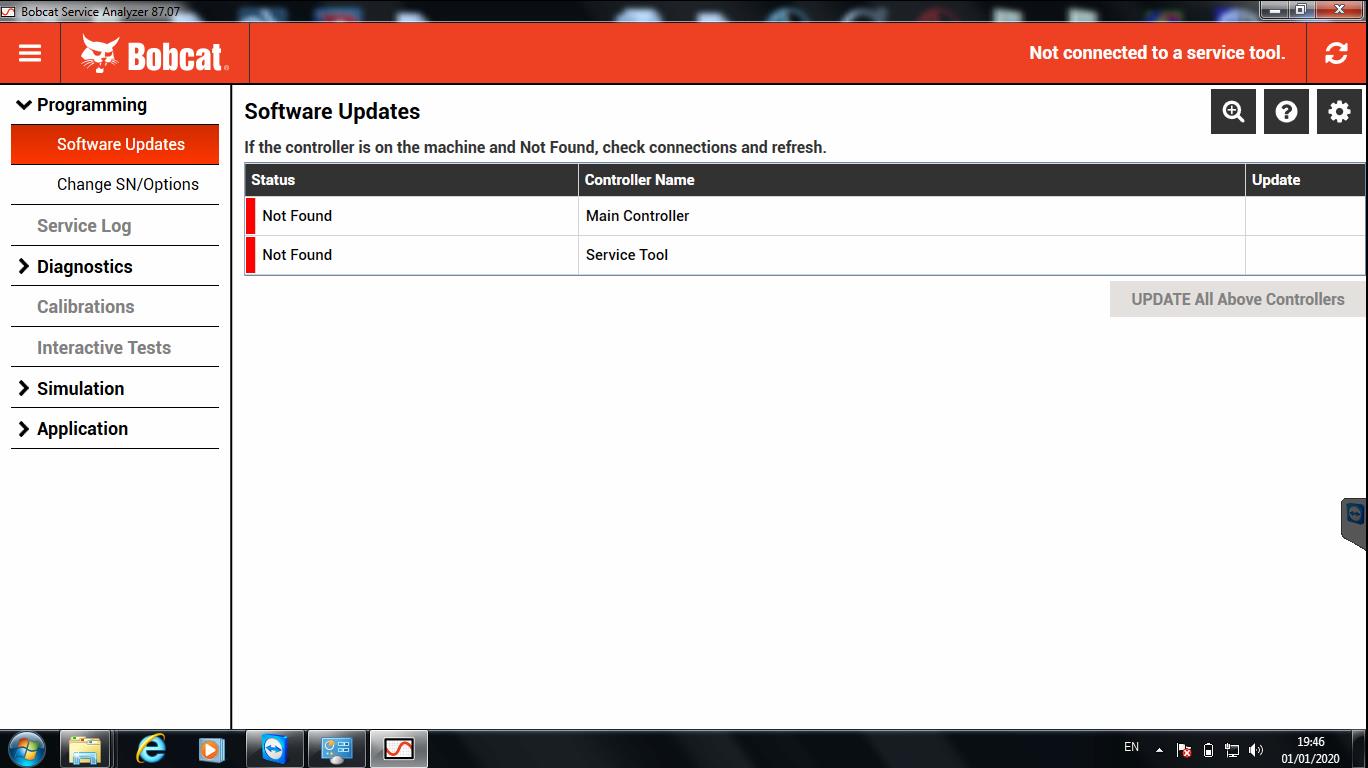Click the Status column header
Screen dimensions: 1368x768
point(411,180)
